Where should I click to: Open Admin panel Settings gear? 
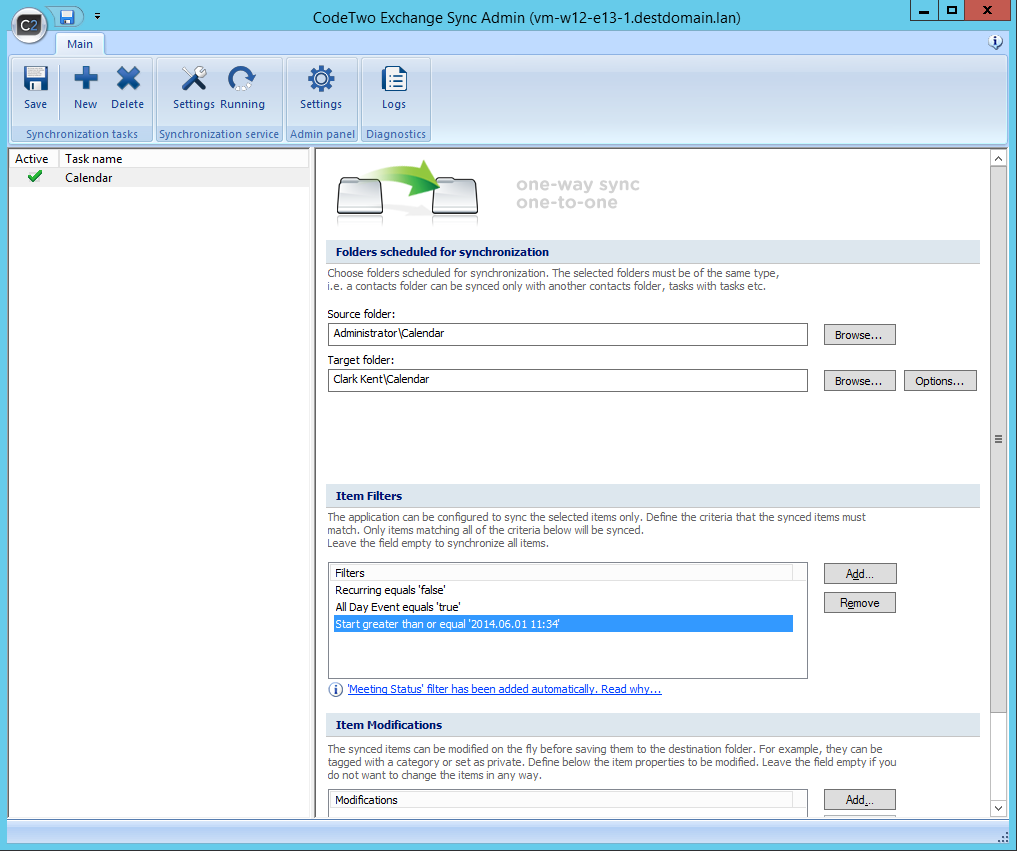[320, 88]
